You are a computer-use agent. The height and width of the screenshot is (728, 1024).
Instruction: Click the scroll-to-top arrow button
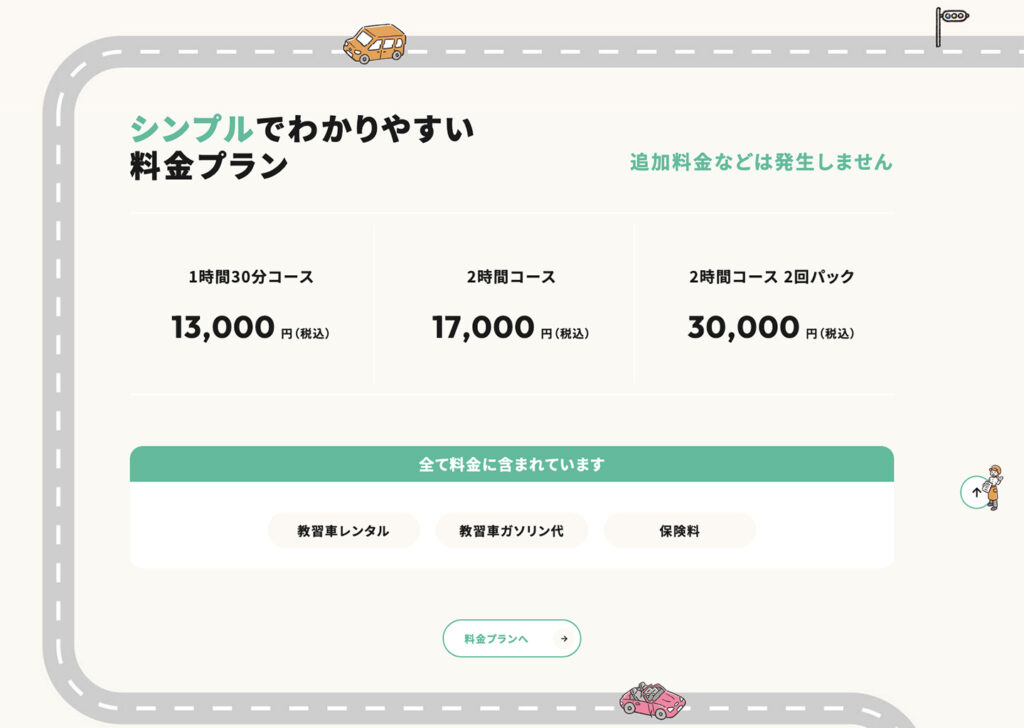976,492
